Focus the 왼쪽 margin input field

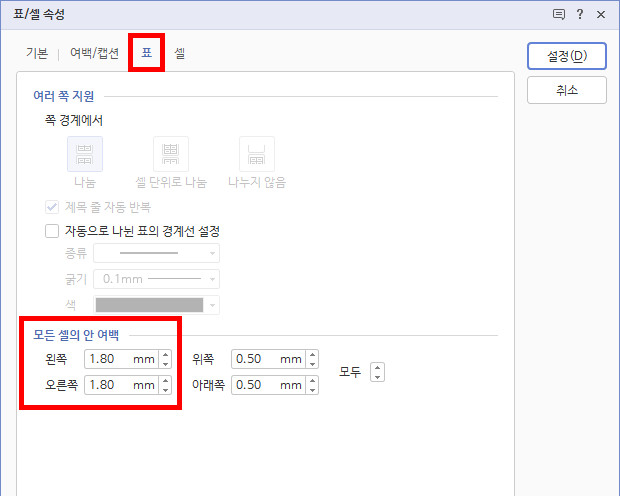[x=121, y=359]
